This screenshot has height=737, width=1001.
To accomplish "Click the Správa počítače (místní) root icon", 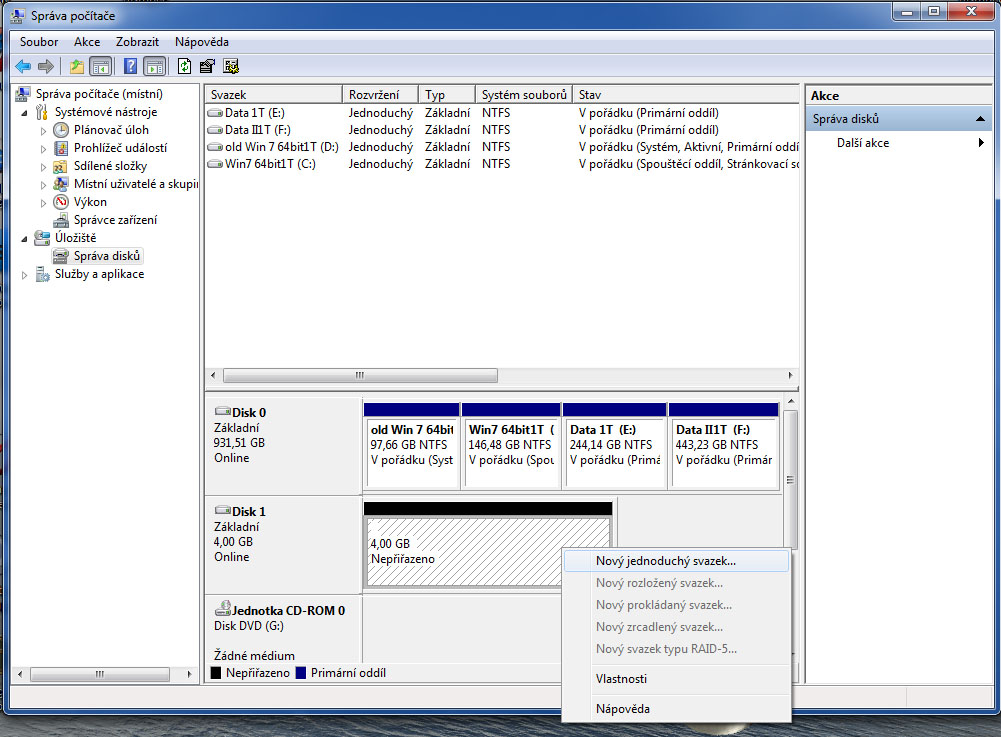I will point(23,94).
